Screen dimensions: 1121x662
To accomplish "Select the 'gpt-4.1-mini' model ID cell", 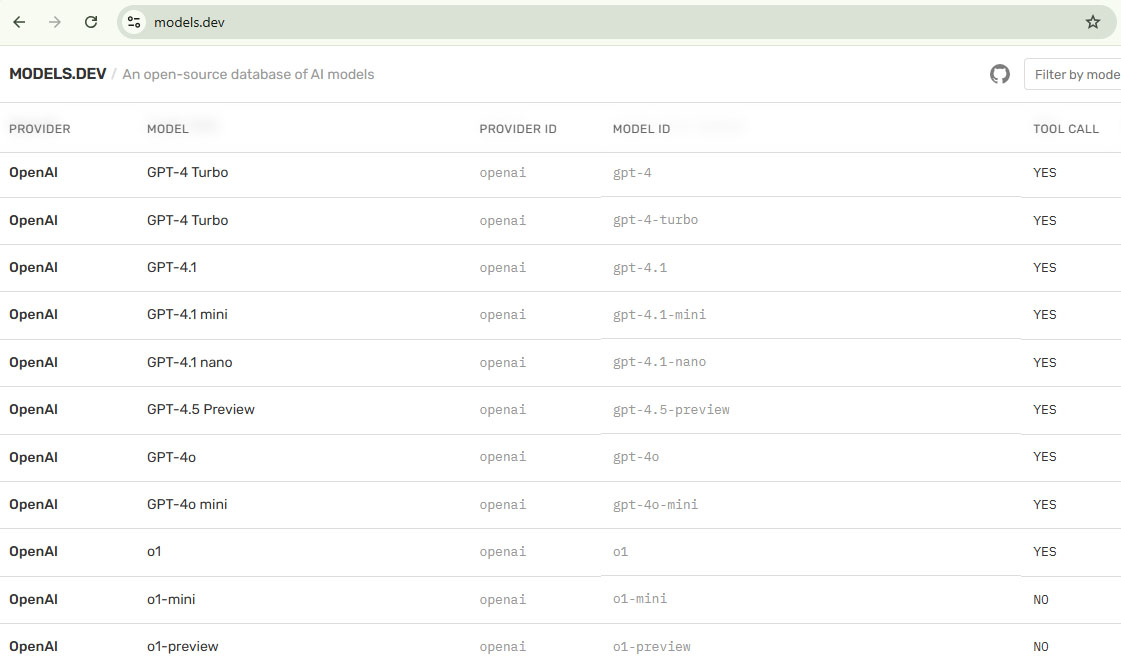I will (x=659, y=315).
